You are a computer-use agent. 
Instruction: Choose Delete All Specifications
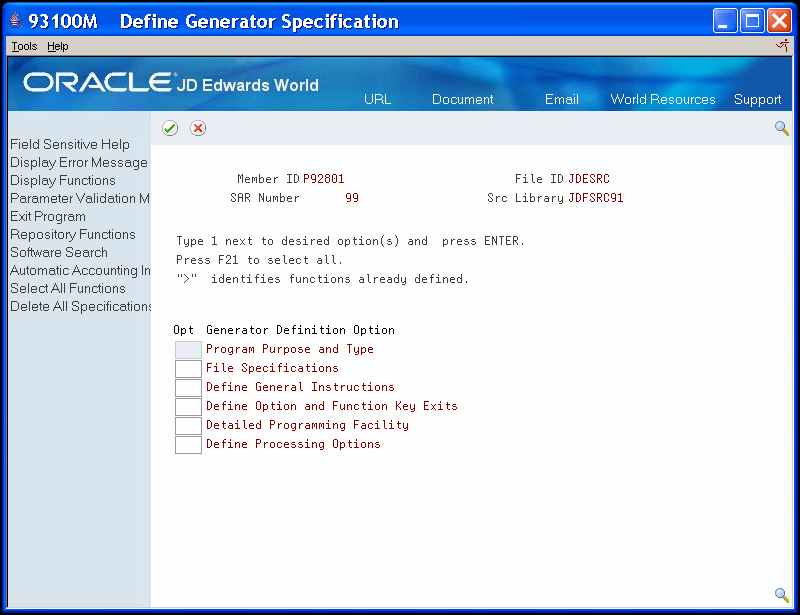click(x=81, y=306)
